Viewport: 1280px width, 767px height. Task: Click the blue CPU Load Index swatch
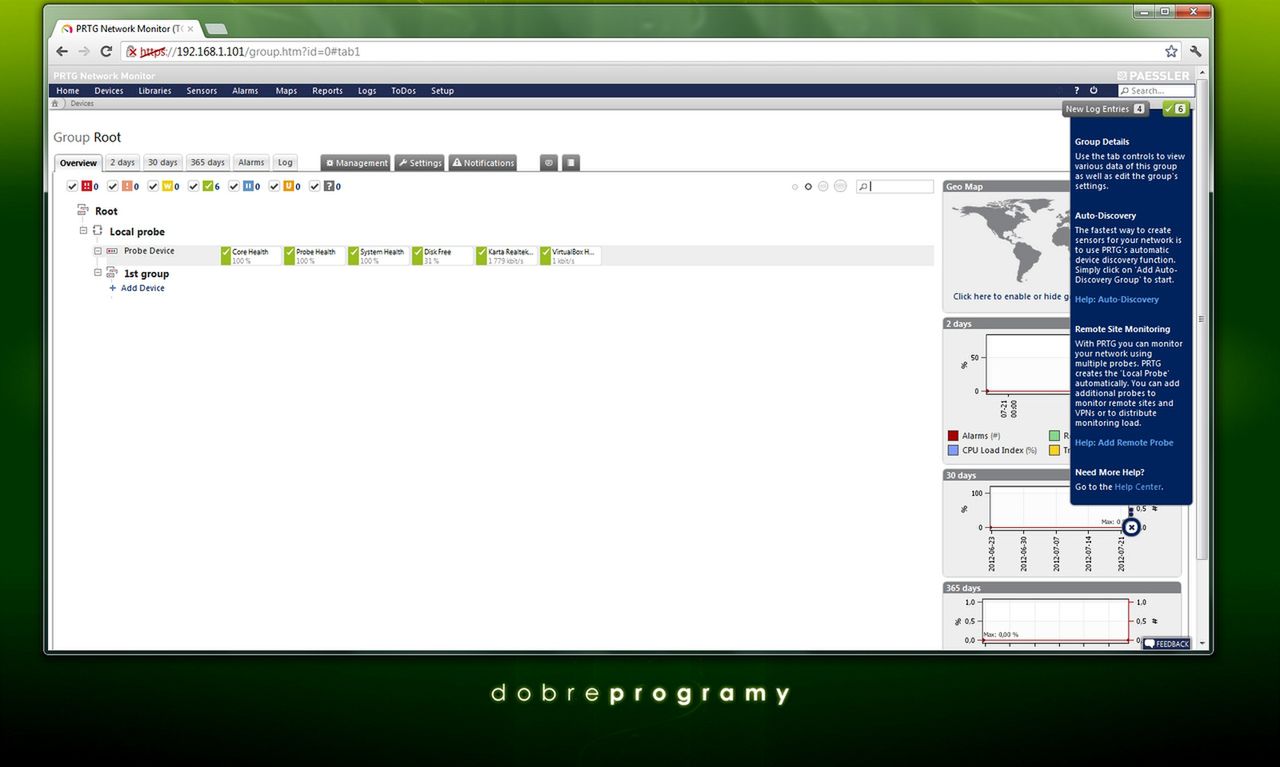[953, 450]
